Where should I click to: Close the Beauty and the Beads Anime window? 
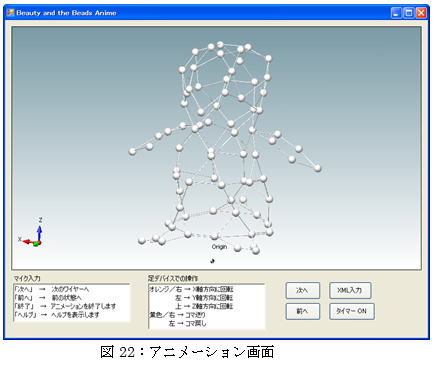tap(421, 13)
